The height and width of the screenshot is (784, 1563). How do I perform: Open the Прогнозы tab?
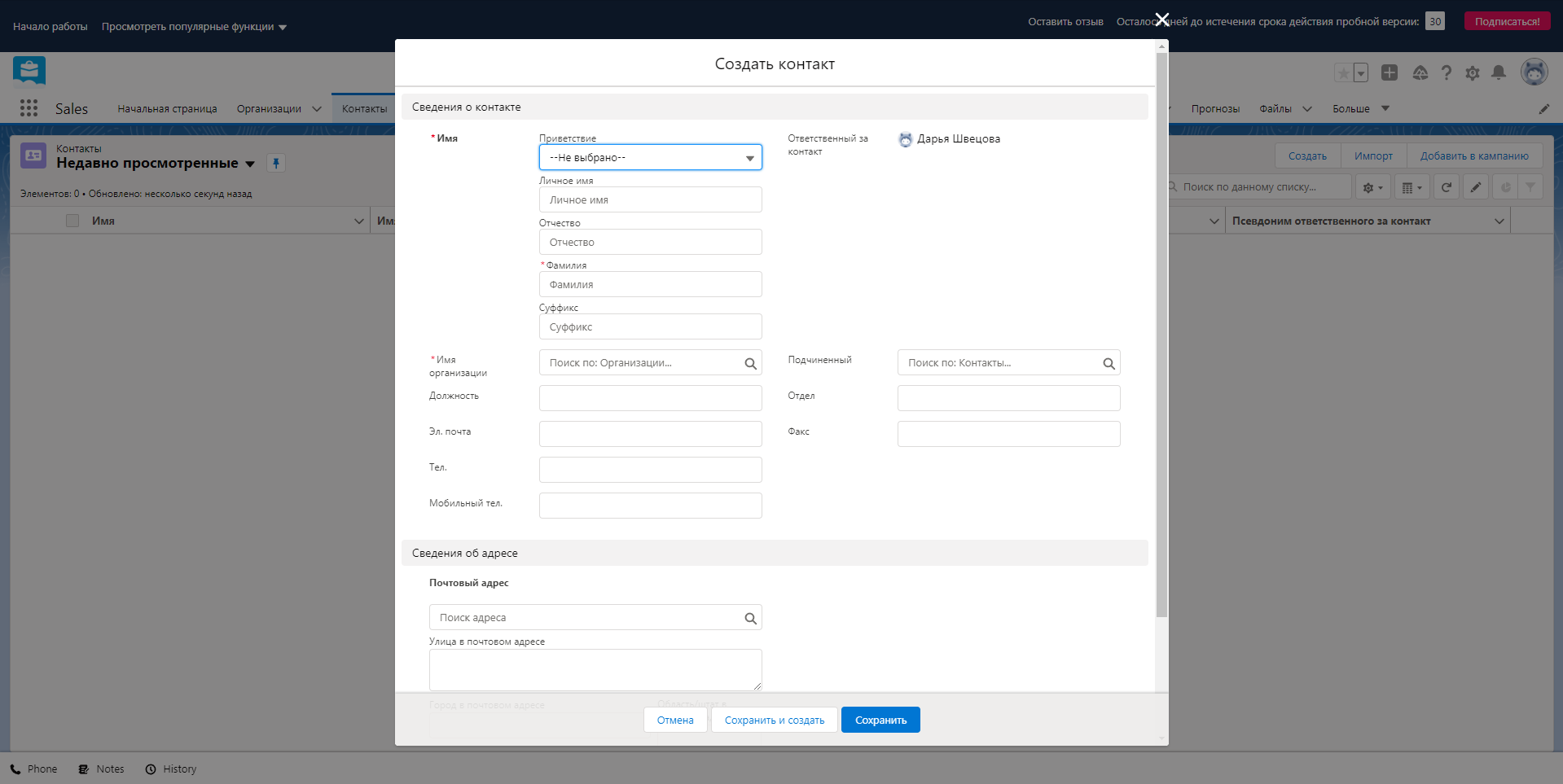point(1215,108)
